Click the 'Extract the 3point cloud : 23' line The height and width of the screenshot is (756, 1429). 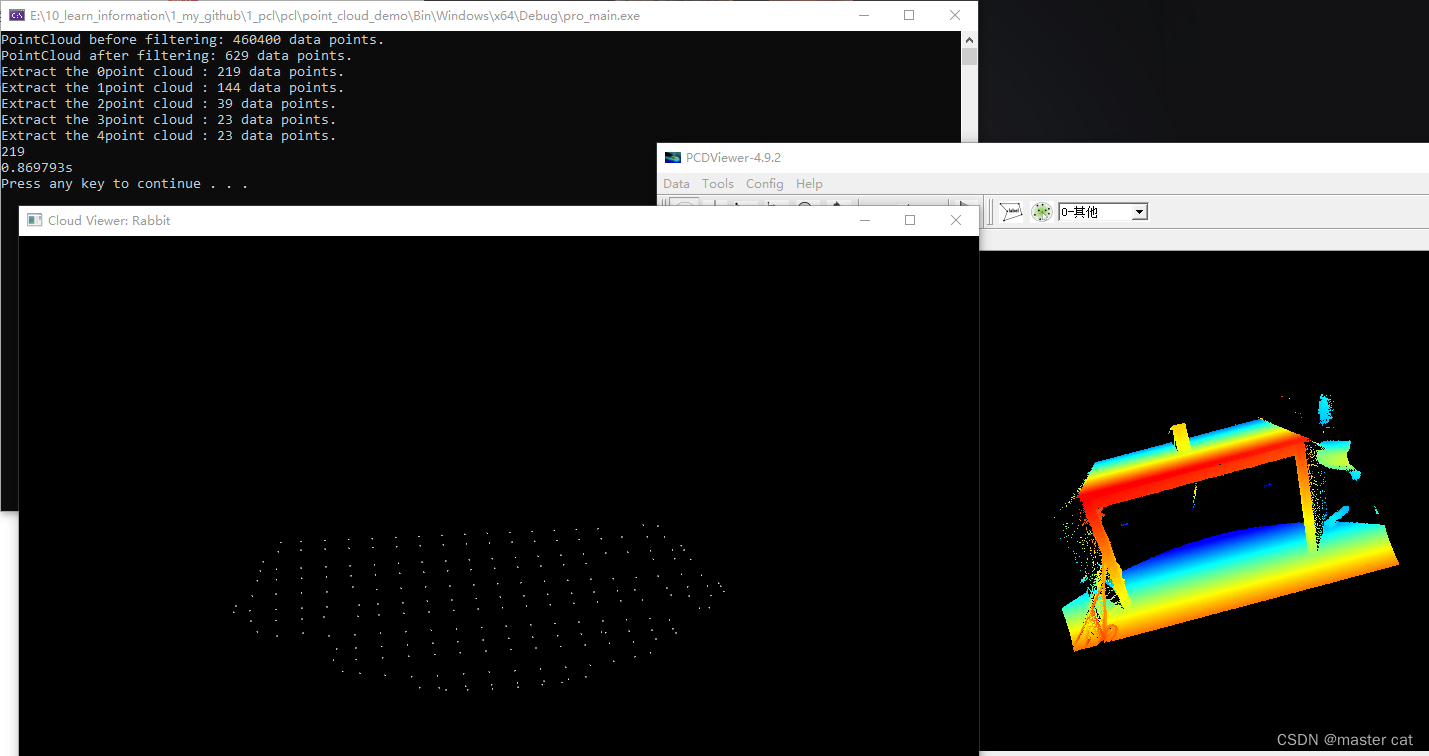coord(169,120)
